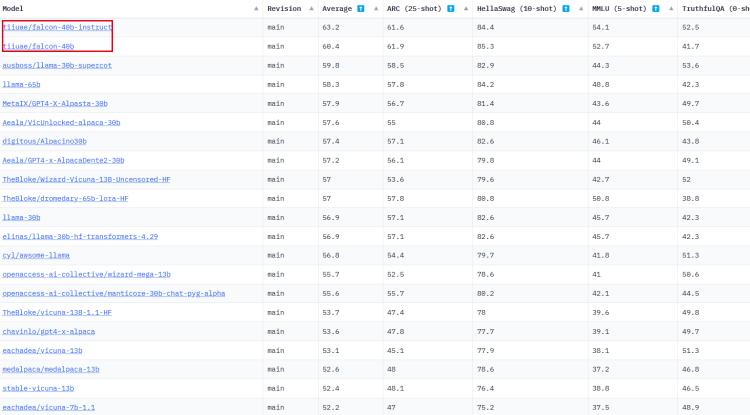This screenshot has width=750, height=415.
Task: Click the 52.7 MMLU score for falcon-40b
Action: [601, 46]
